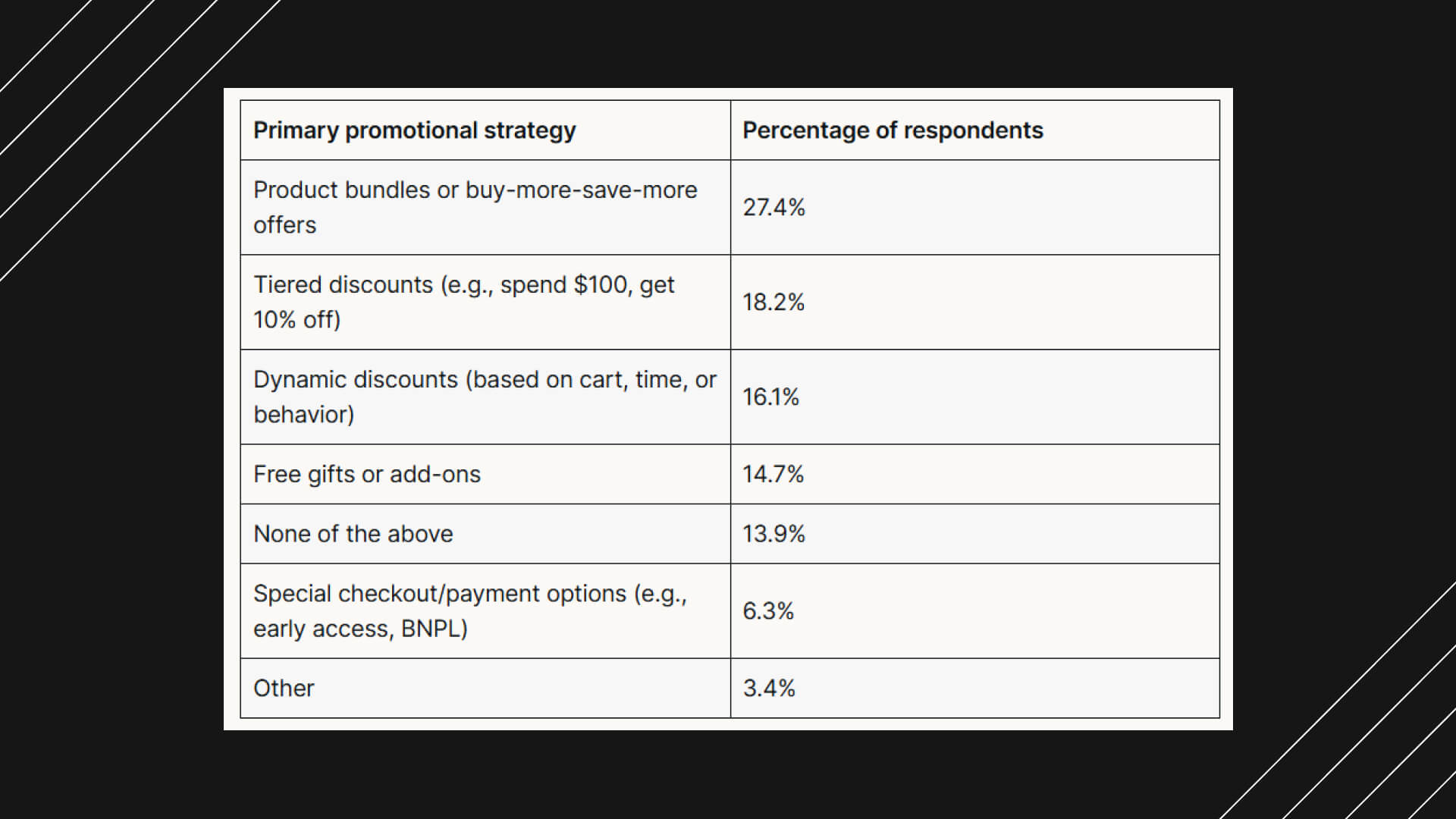Select the "None of the above" cell
Screen dimensions: 1456x819
pos(353,534)
